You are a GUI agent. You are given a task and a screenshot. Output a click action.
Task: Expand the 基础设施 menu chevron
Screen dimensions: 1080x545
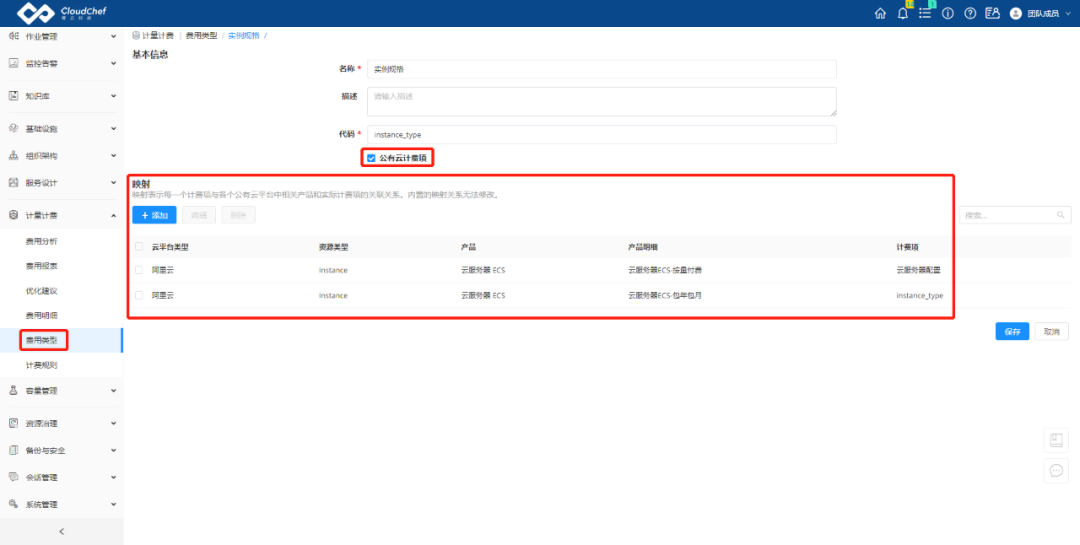pyautogui.click(x=114, y=129)
